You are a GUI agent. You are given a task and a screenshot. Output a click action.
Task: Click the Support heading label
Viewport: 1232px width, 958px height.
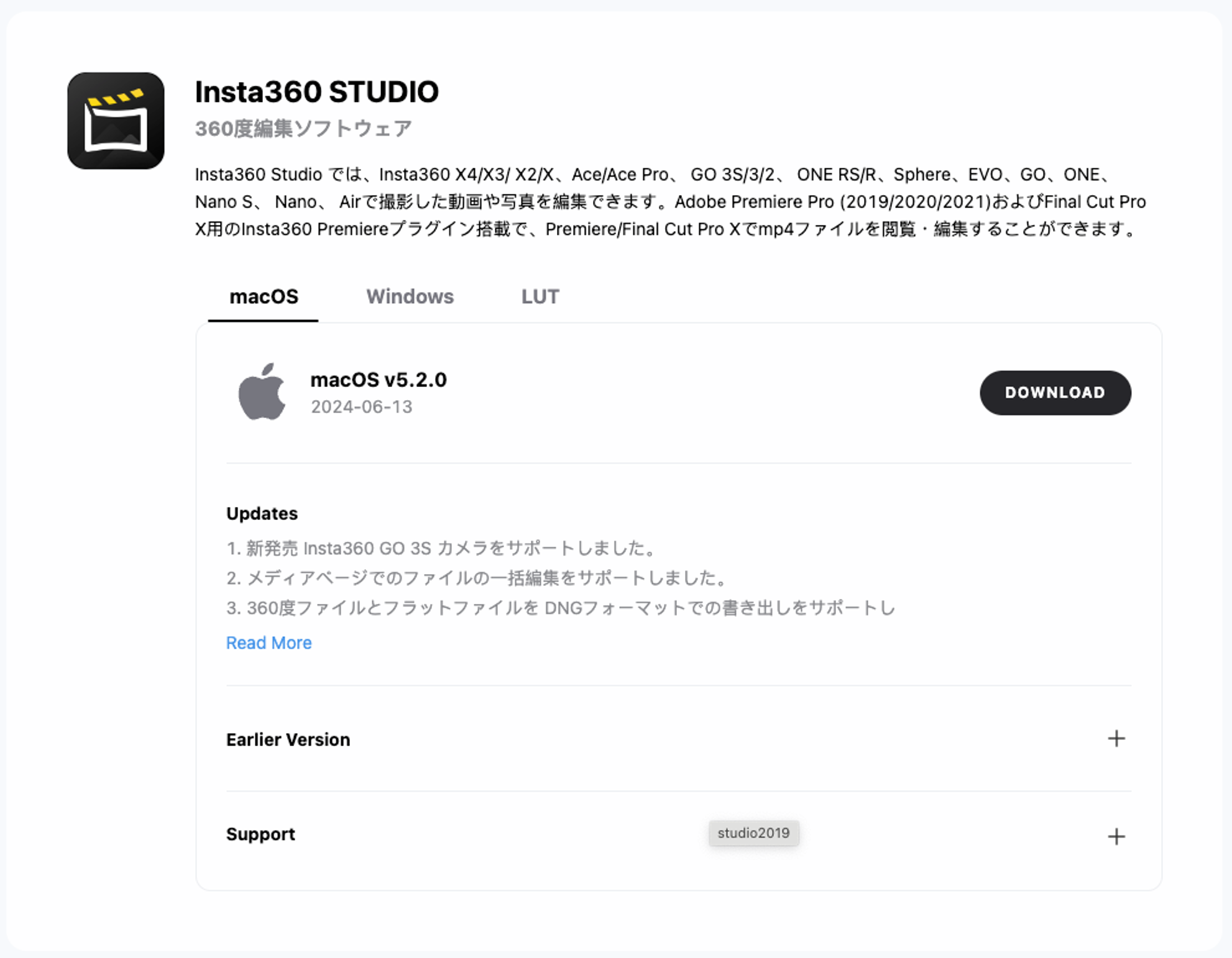pos(260,834)
